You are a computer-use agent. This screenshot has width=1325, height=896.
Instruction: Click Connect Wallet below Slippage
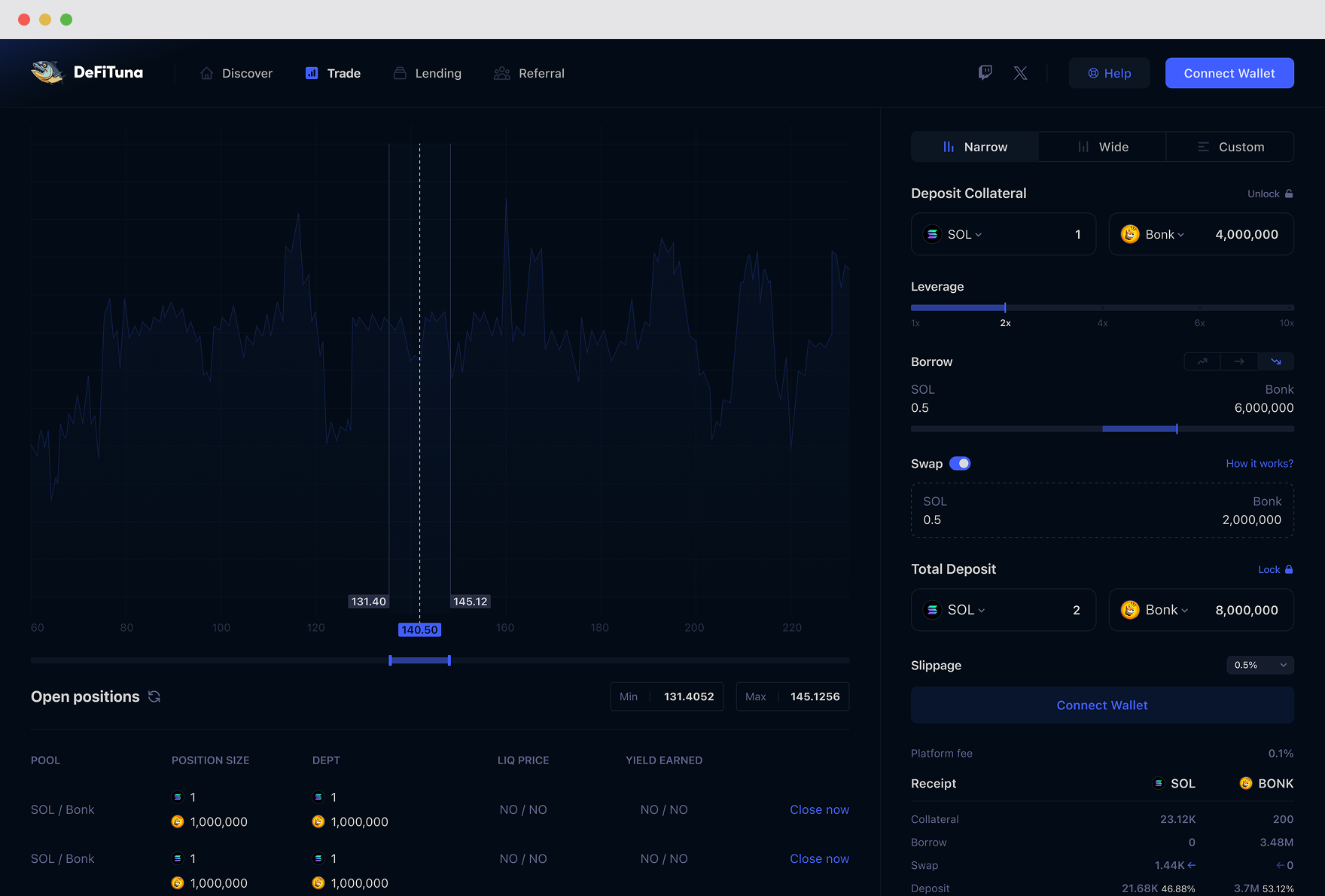point(1102,706)
